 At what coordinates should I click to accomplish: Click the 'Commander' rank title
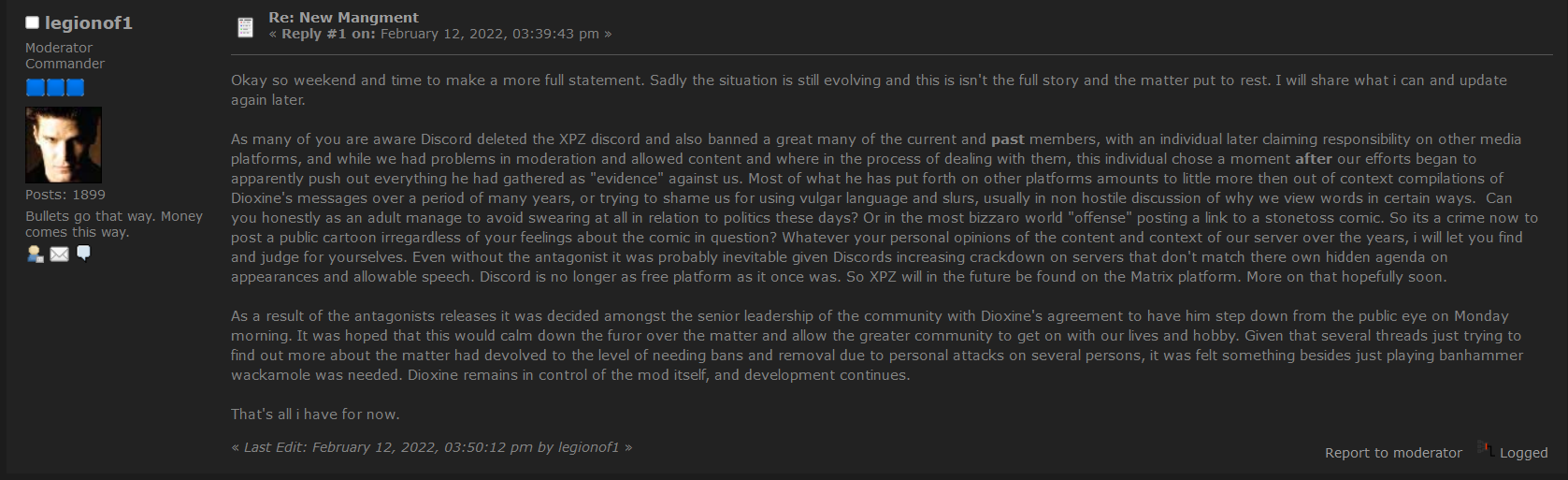point(65,64)
